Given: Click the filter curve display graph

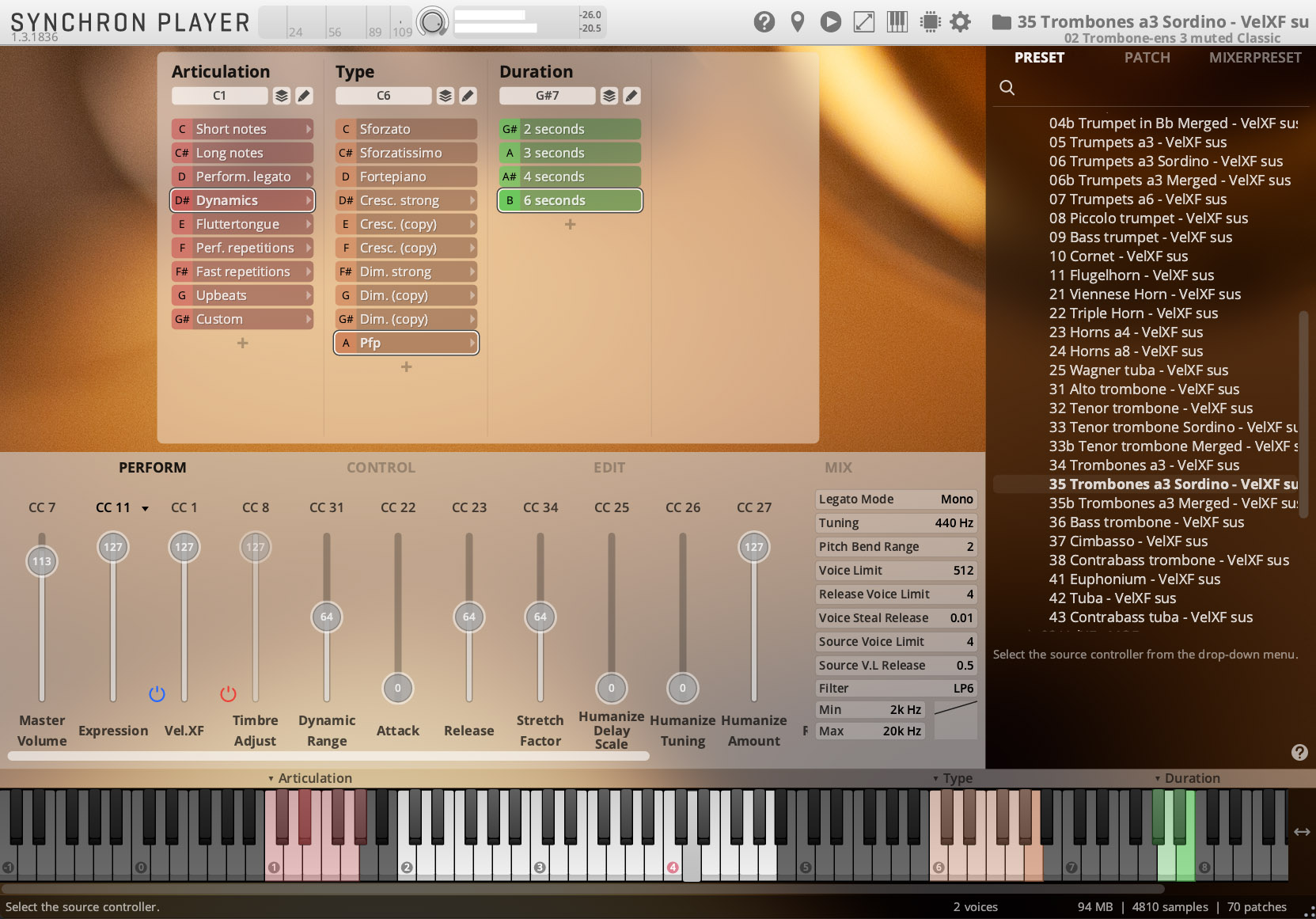Looking at the screenshot, I should pos(956,720).
